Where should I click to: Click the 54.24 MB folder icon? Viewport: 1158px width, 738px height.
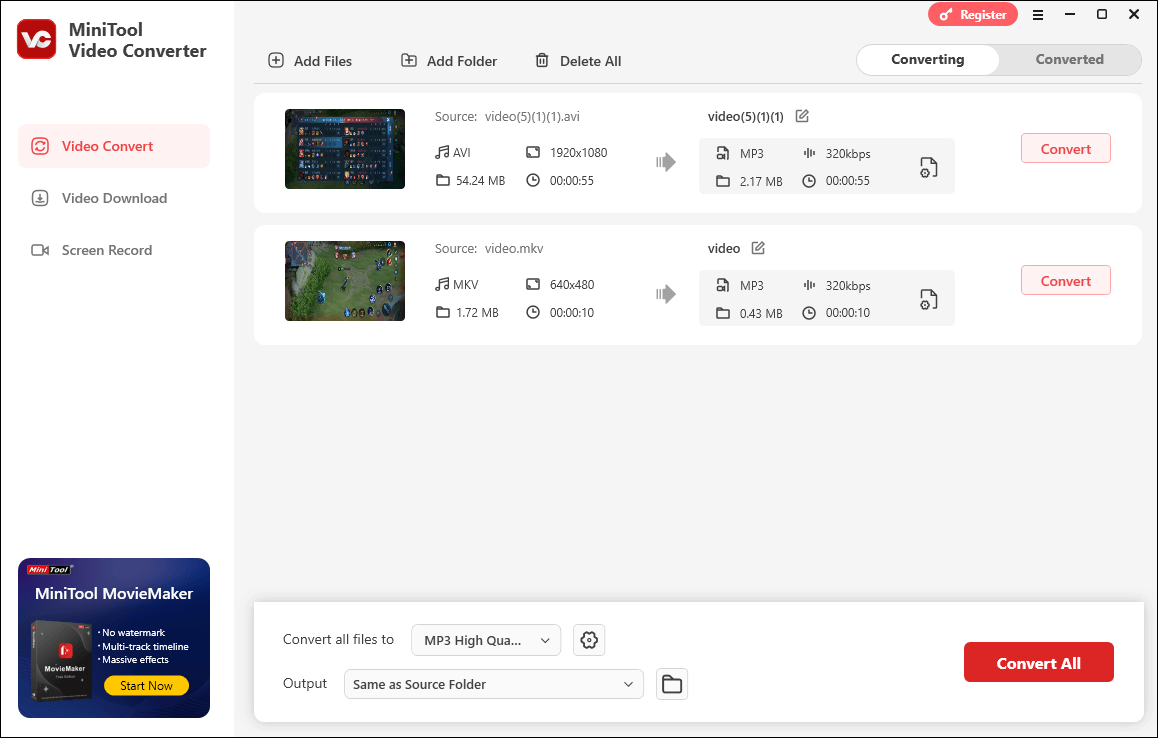coord(442,180)
